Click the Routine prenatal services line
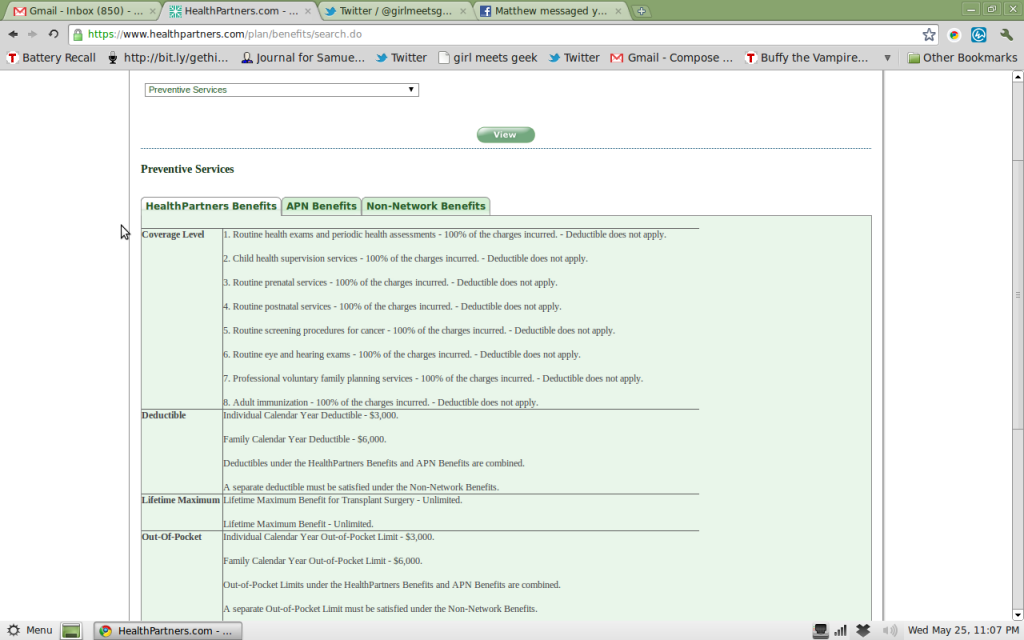 (x=391, y=283)
